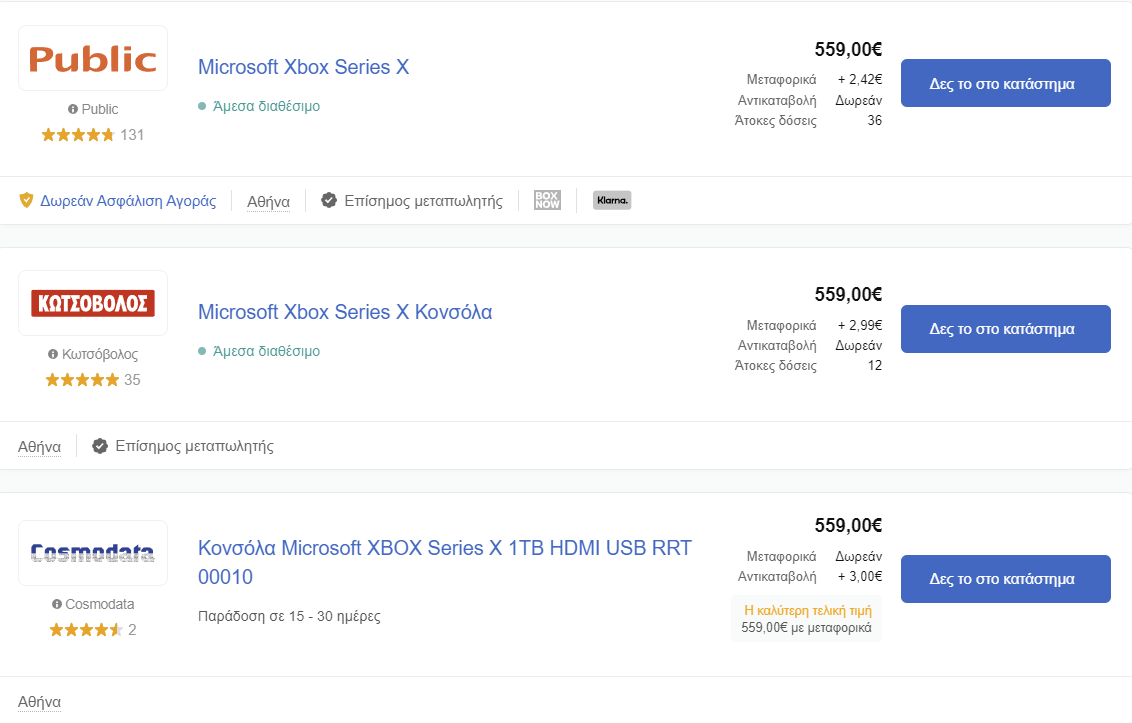Click the info icon beside Κωτσόβολος

coord(53,354)
